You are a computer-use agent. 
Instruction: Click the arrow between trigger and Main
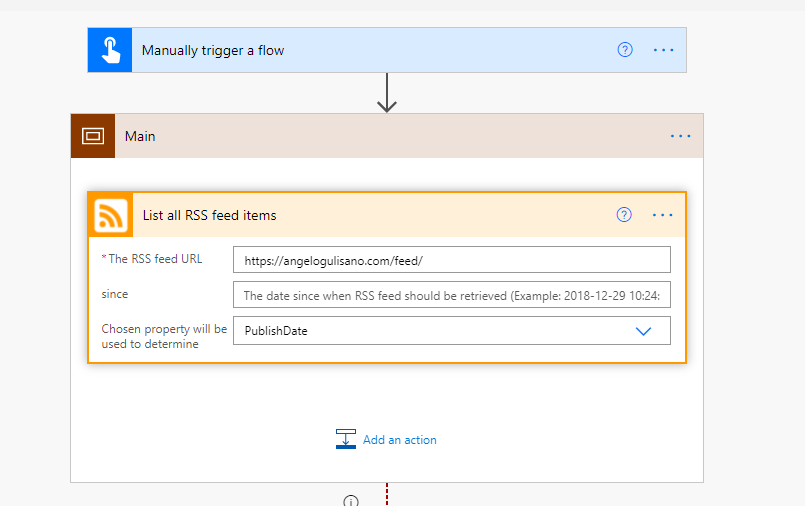[x=387, y=93]
